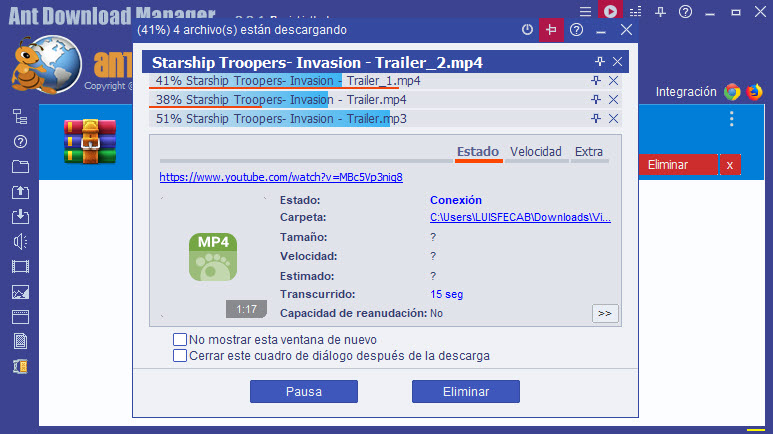Select the window application icon in sidebar
This screenshot has height=434, width=773.
[20, 317]
